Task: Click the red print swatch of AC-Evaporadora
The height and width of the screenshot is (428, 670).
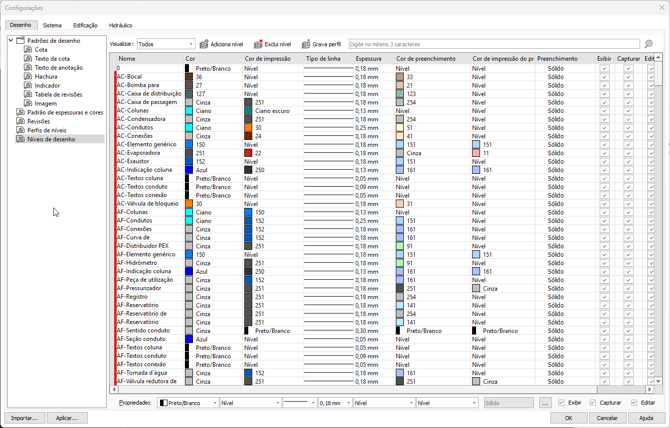Action: (248, 153)
